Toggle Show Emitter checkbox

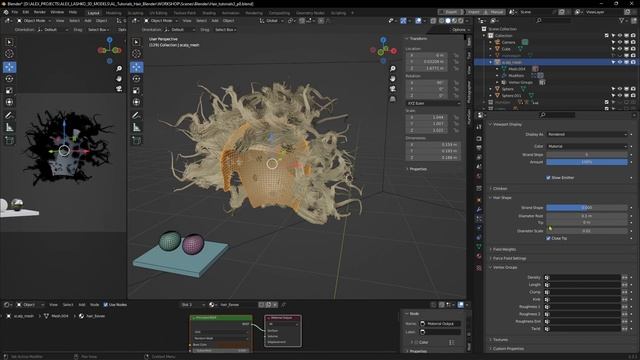point(548,178)
